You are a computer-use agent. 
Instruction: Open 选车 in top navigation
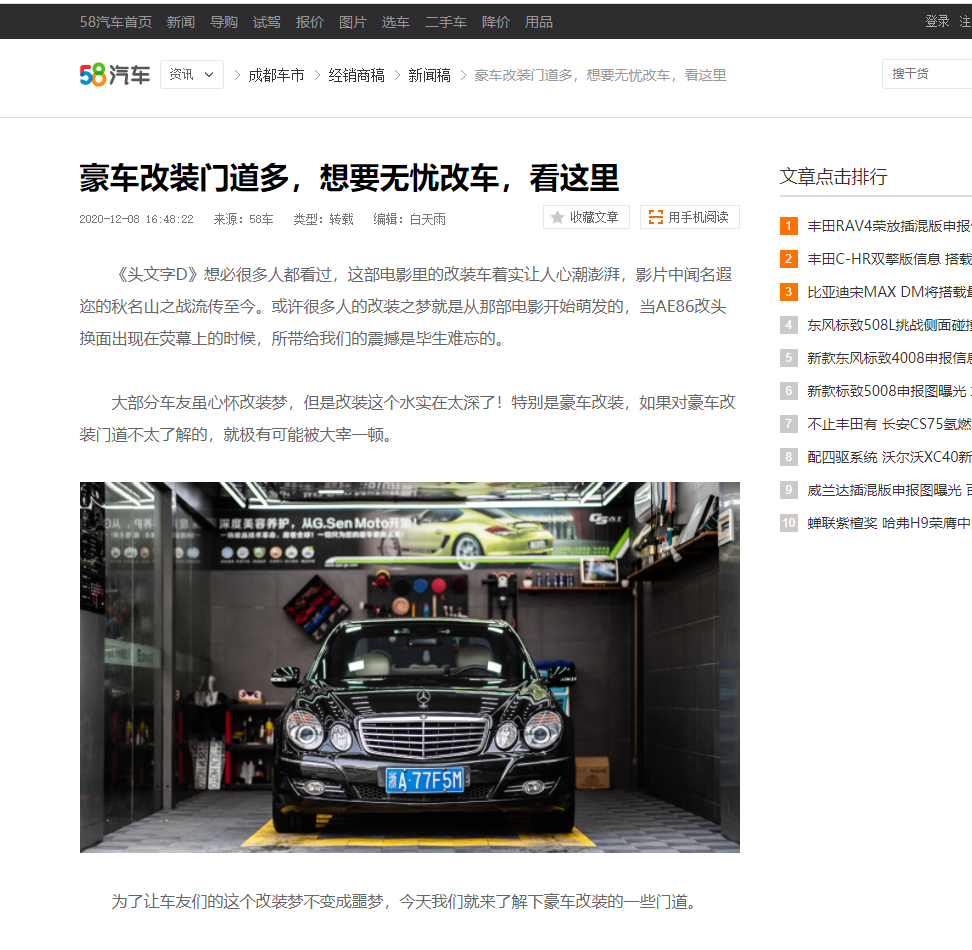click(x=395, y=22)
